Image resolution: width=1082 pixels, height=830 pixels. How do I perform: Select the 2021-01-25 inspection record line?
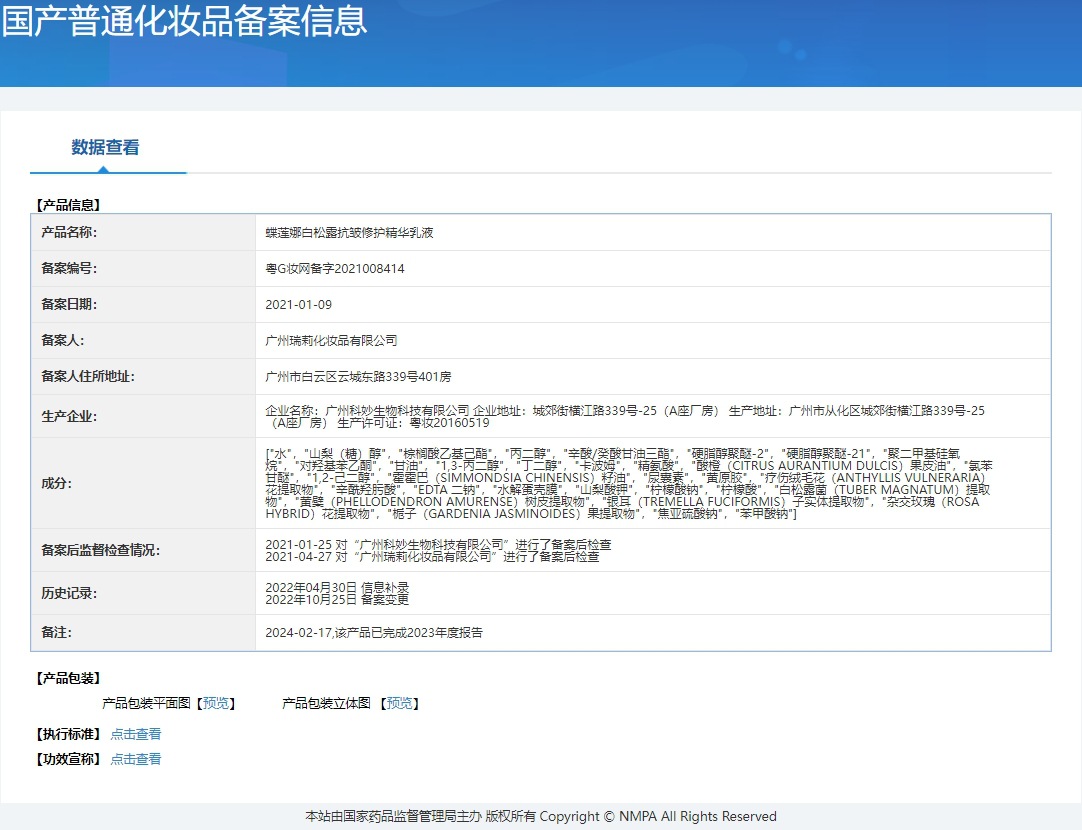click(x=438, y=544)
